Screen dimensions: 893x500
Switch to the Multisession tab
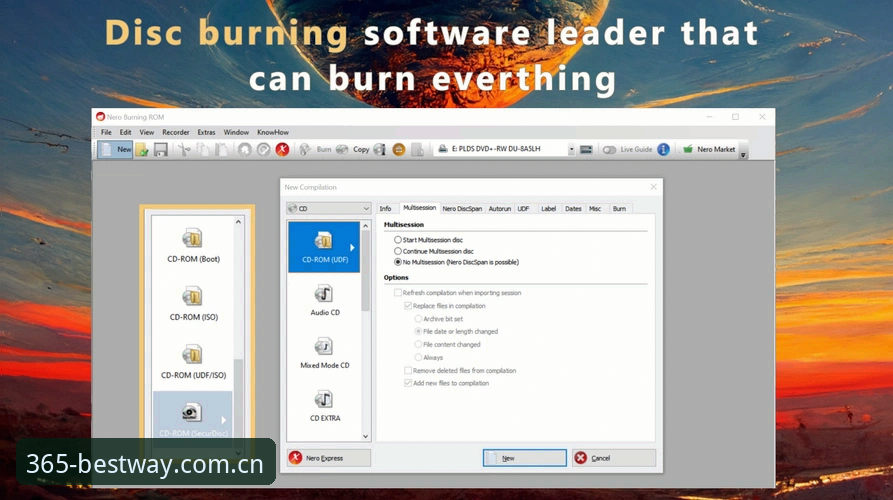419,208
